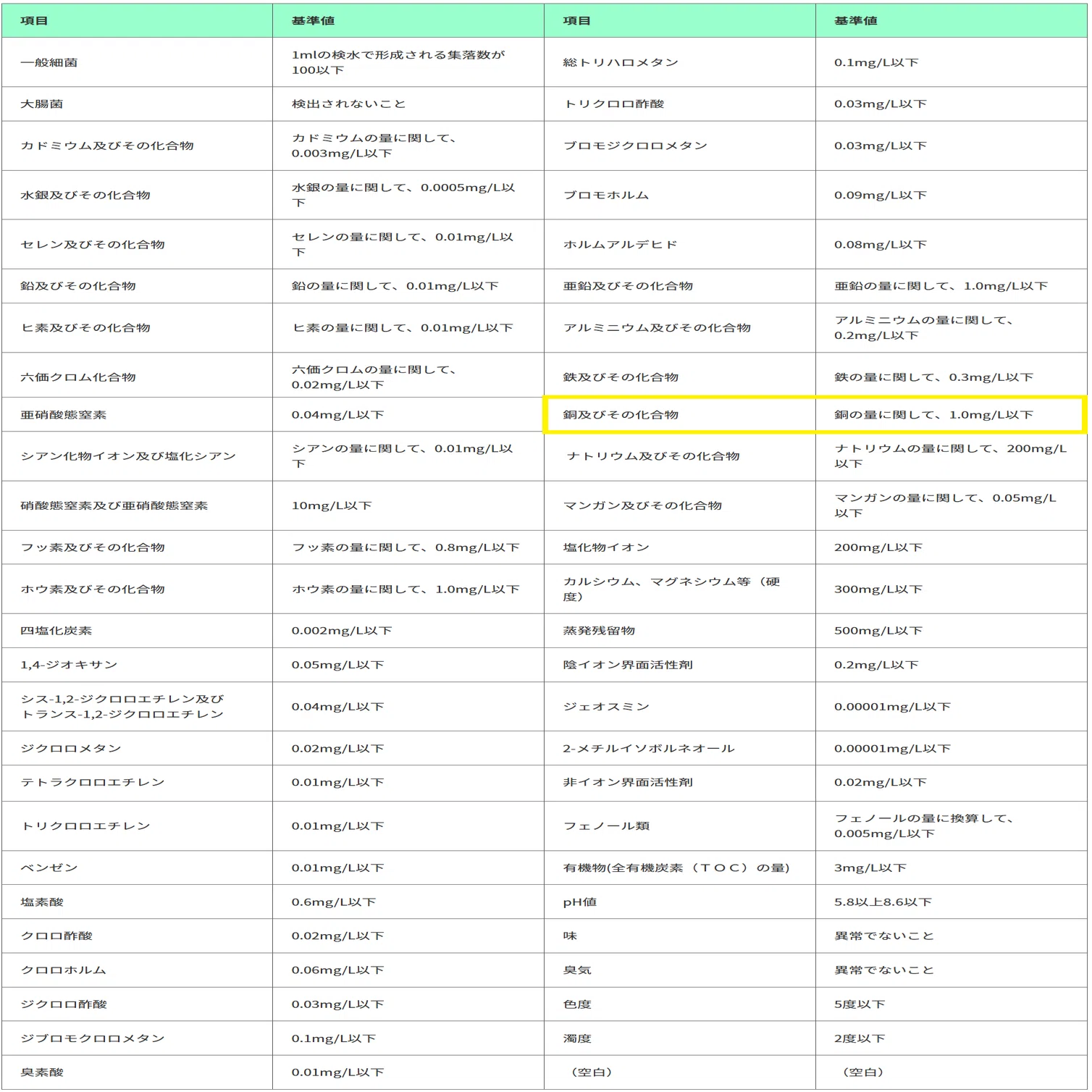Click 非イオン界面活性剤 item cell
The image size is (1092, 1092).
[x=680, y=783]
